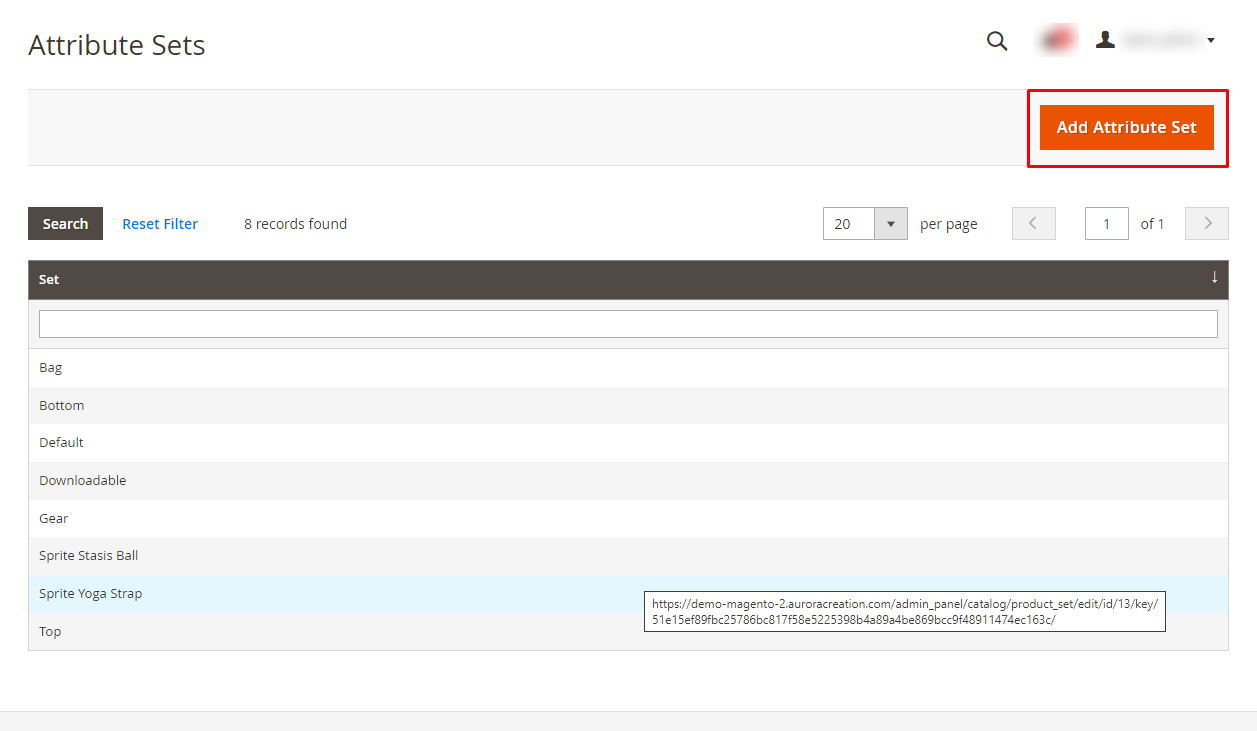
Task: Open the per page dropdown arrow
Action: [890, 224]
